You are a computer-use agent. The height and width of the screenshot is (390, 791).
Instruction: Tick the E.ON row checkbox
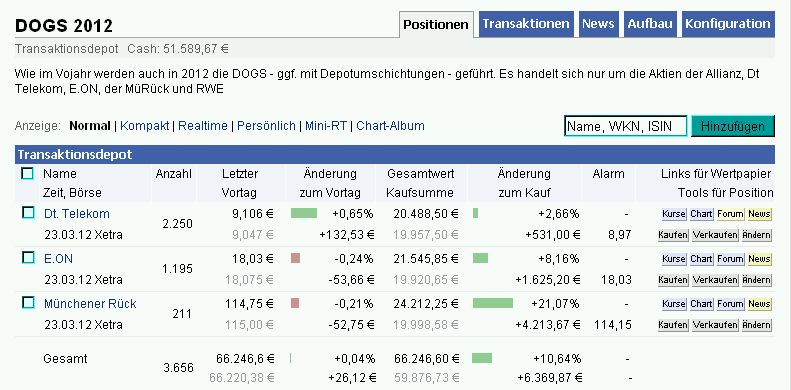coord(28,258)
